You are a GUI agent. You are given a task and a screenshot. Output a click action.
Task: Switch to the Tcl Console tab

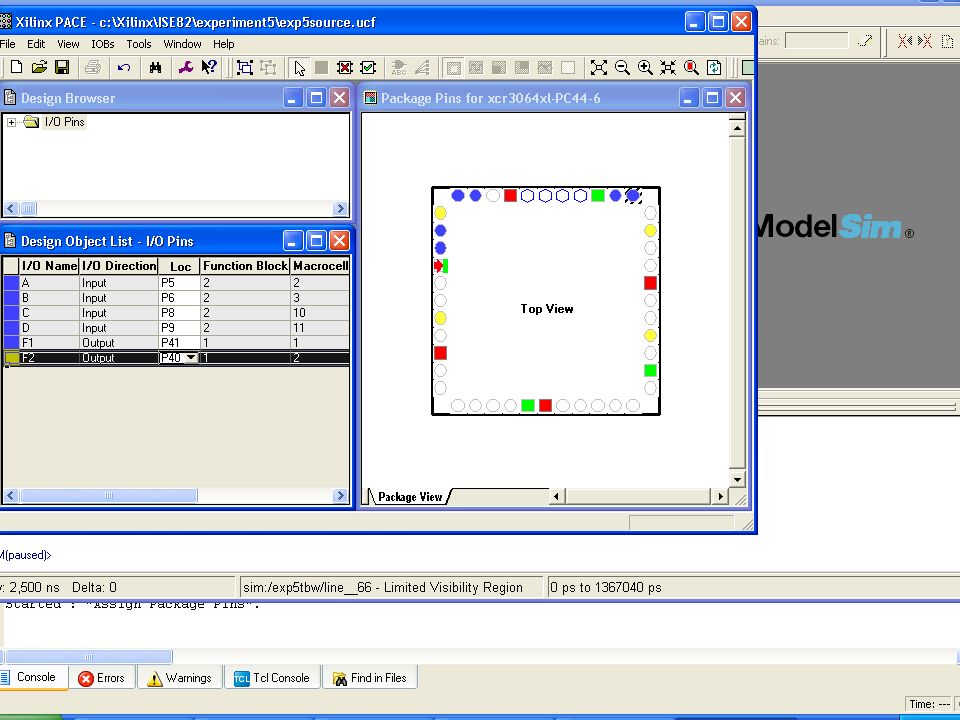[x=271, y=678]
